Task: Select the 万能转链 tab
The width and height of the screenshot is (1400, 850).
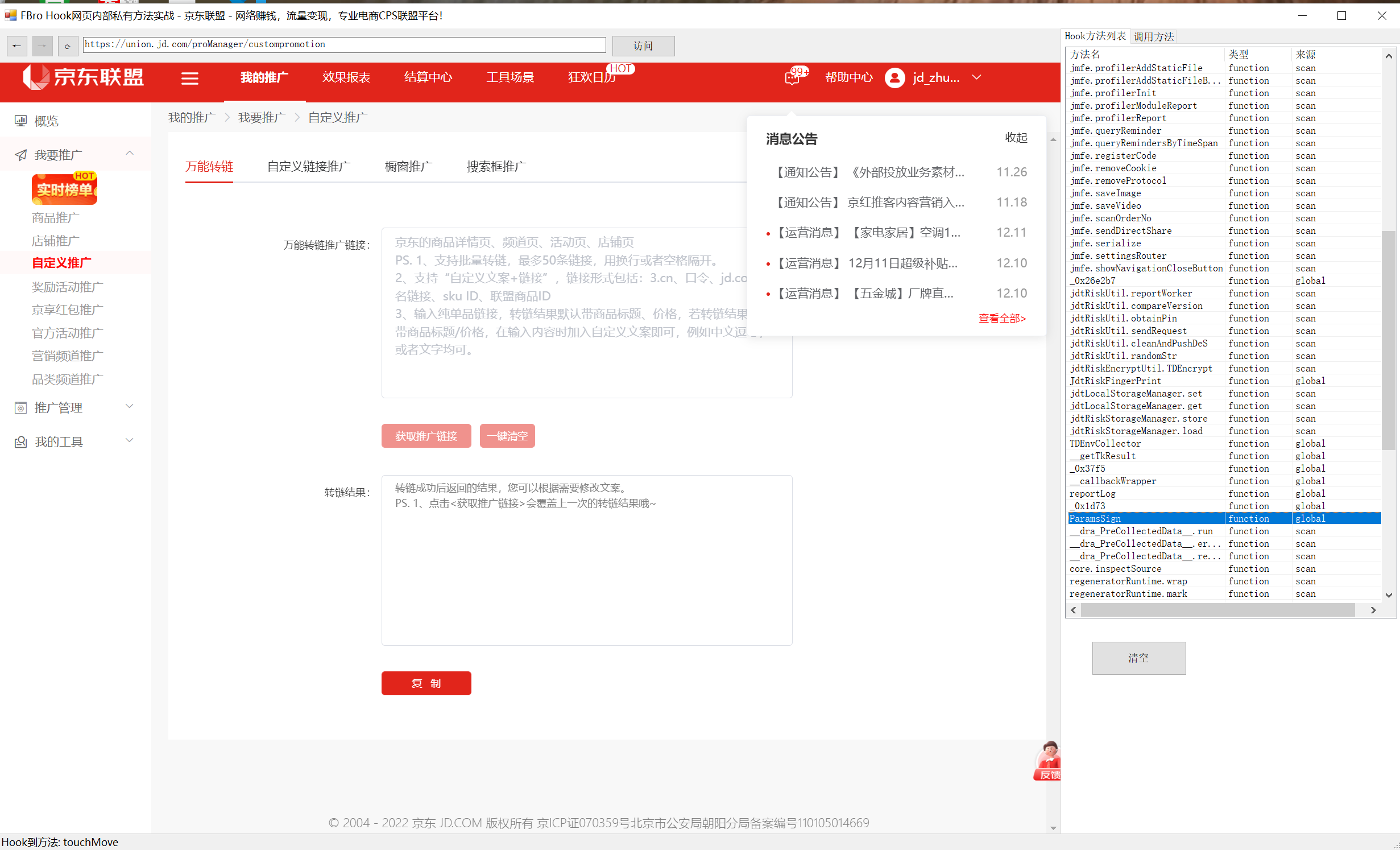Action: (209, 167)
